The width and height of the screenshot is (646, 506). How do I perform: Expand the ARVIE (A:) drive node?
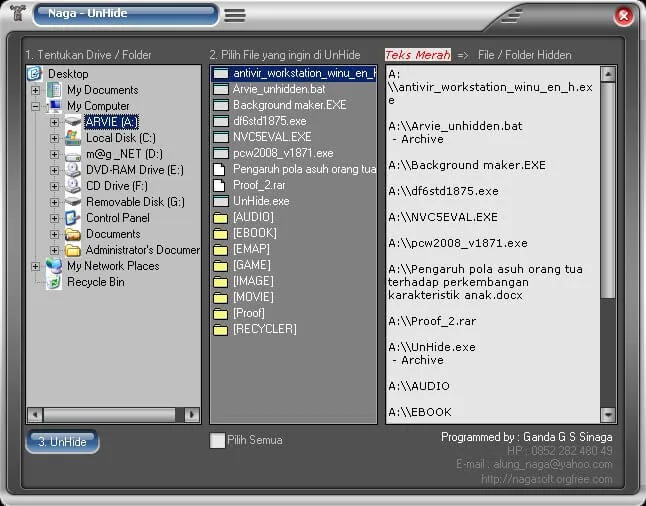pyautogui.click(x=54, y=122)
